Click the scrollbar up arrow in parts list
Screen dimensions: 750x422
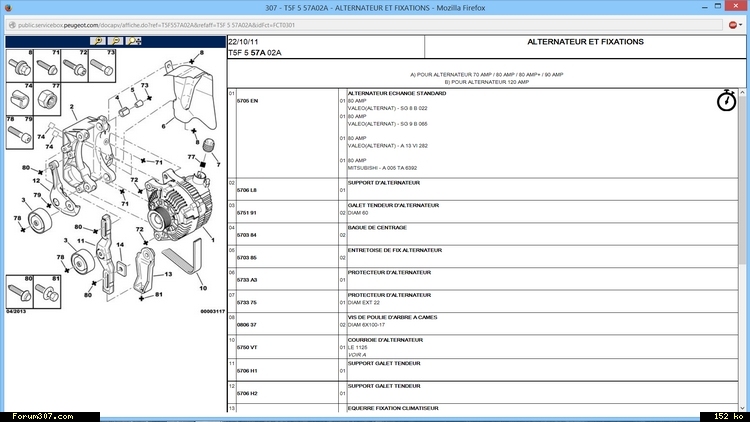[x=742, y=41]
